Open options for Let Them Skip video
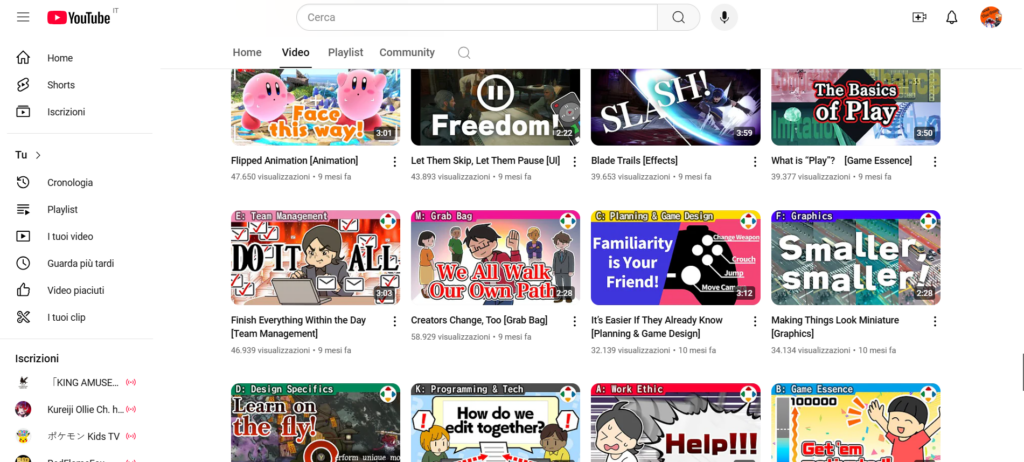This screenshot has height=462, width=1024. tap(575, 161)
